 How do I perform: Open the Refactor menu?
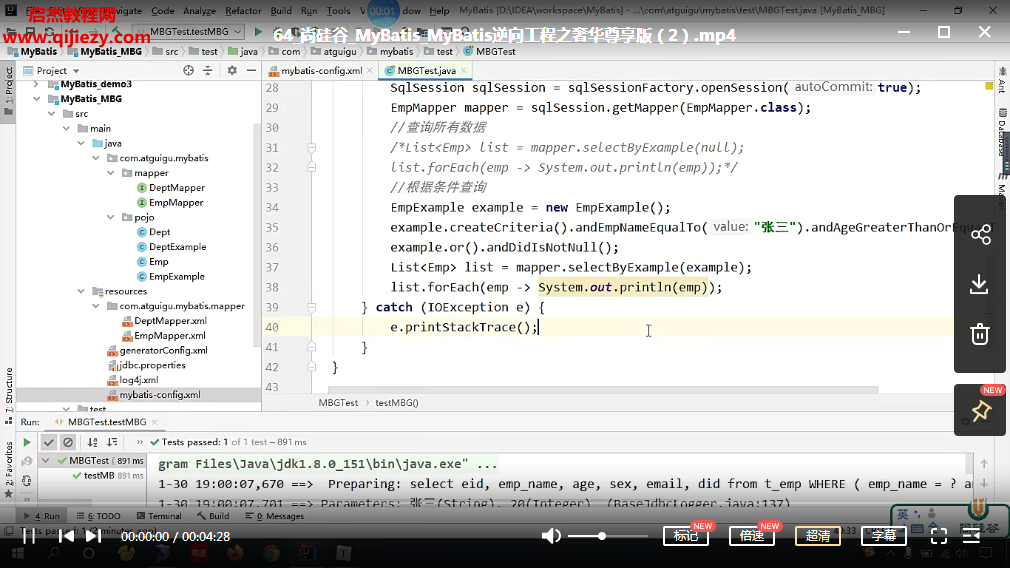[x=243, y=10]
